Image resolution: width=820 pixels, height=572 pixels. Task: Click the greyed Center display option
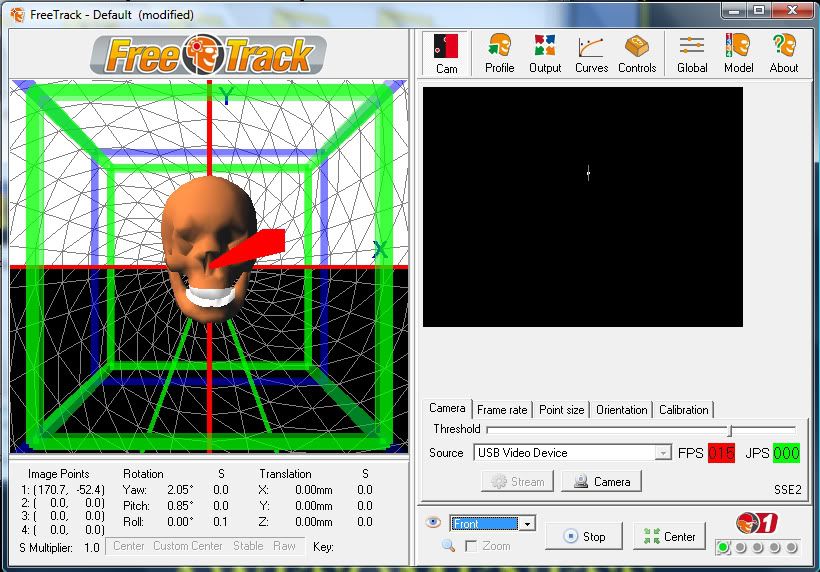coord(129,546)
